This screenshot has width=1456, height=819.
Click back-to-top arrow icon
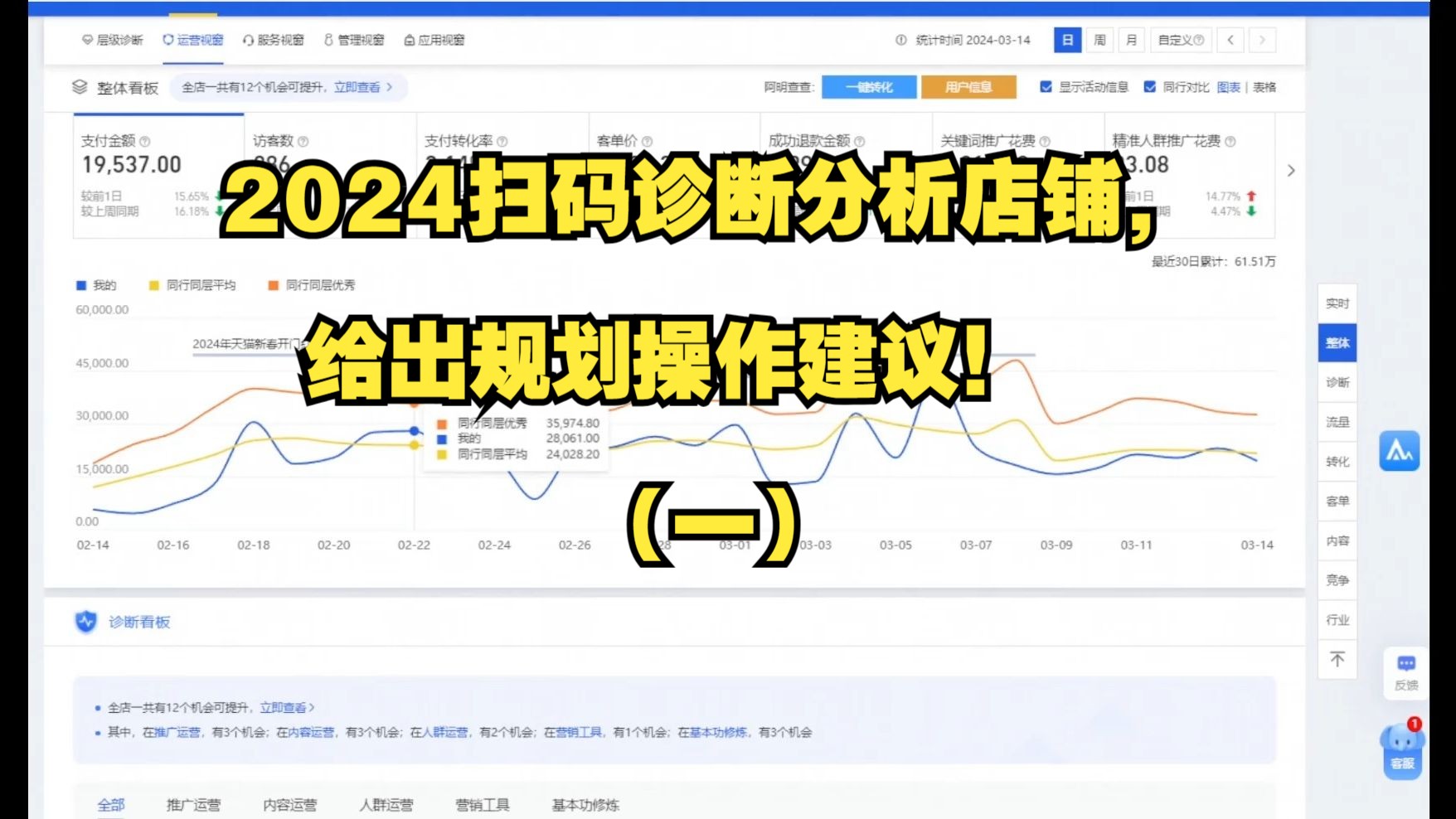(1337, 660)
